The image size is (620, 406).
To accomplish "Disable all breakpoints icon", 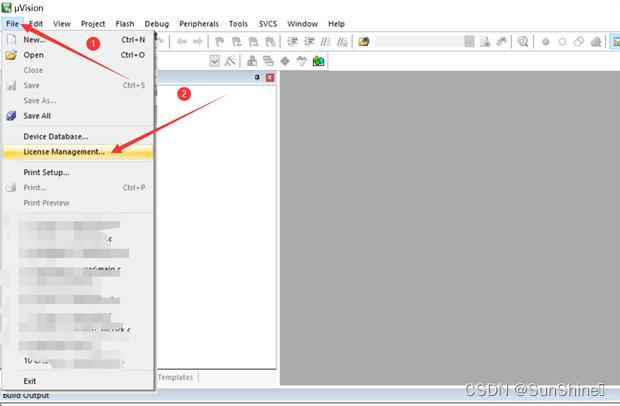I will [579, 42].
